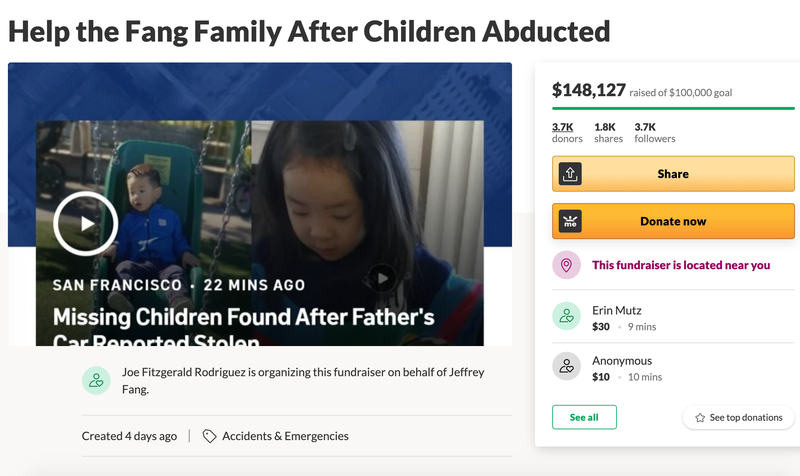Open the See all donations list
The image size is (800, 476).
pyautogui.click(x=584, y=417)
